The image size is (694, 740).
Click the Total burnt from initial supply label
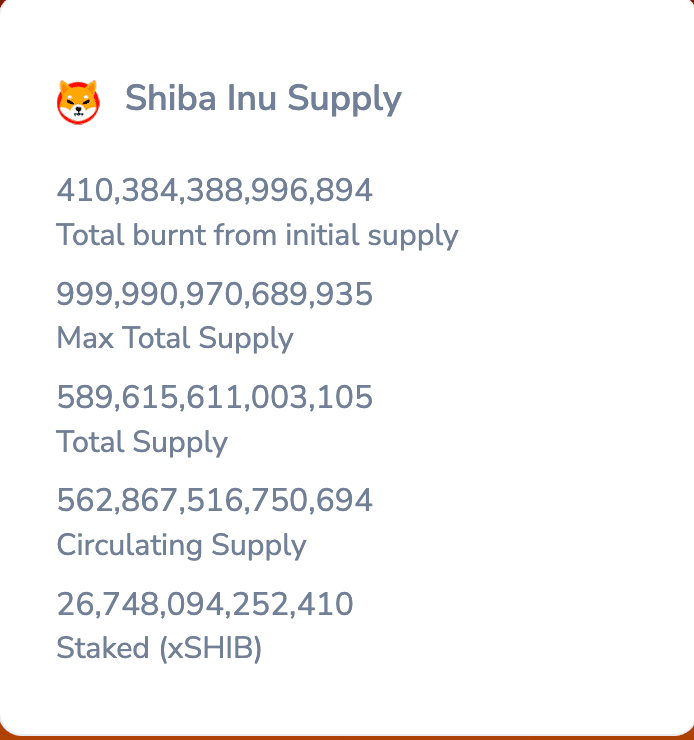pyautogui.click(x=257, y=235)
